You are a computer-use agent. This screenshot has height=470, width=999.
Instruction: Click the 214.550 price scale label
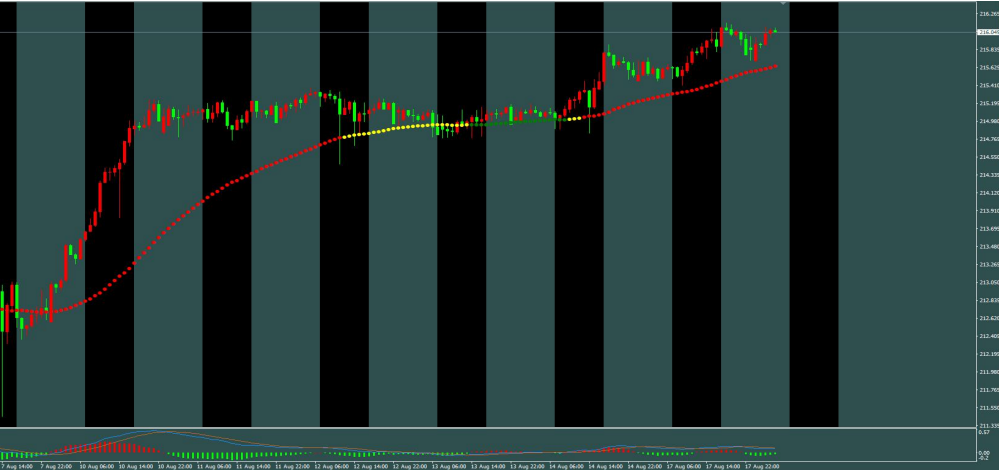(989, 157)
